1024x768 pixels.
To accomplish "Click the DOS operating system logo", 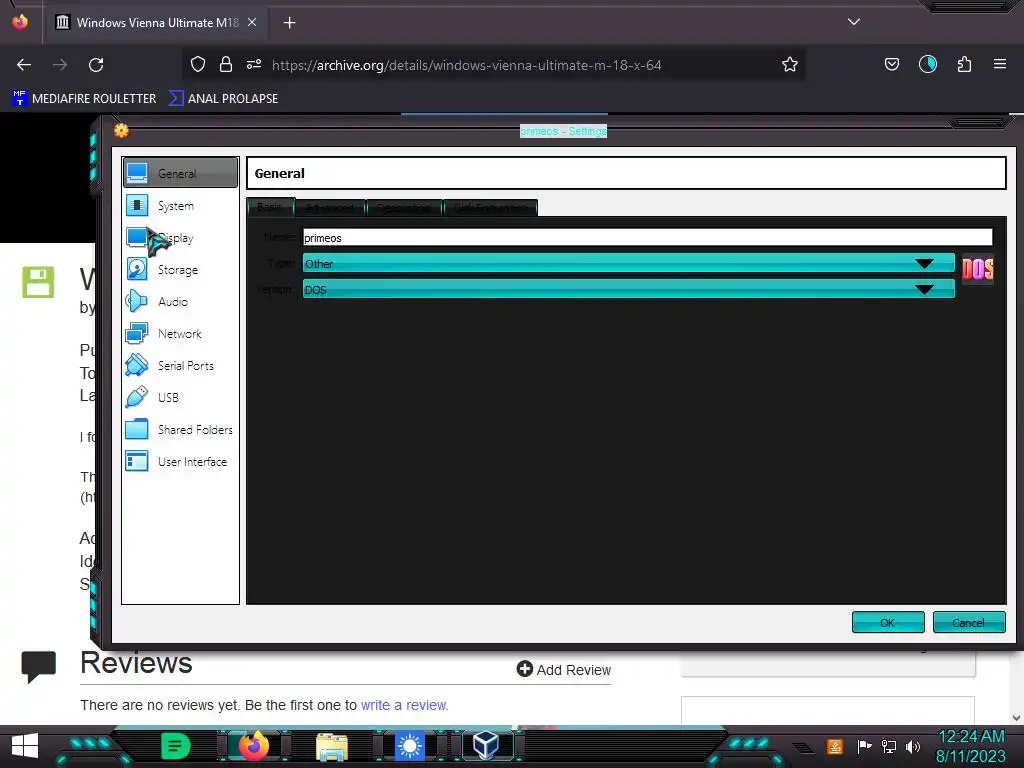I will (x=978, y=269).
